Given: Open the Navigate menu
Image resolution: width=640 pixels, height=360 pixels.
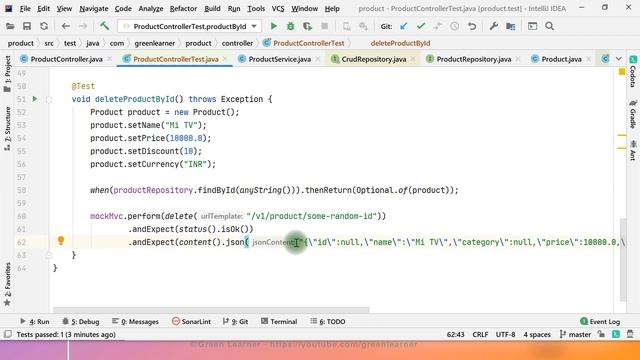Looking at the screenshot, I should (x=93, y=8).
